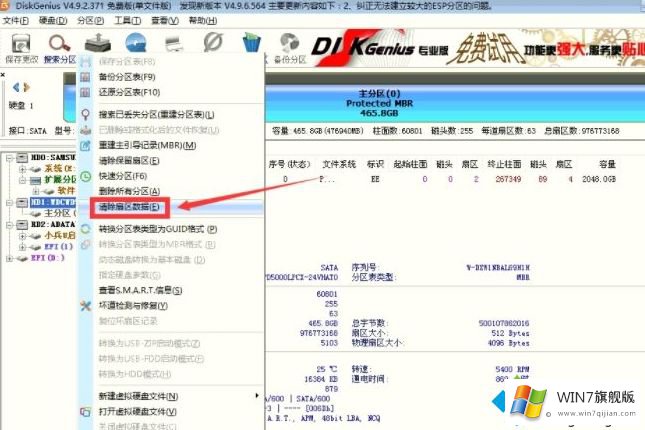The image size is (645, 430).
Task: Click the blue disc quick partition toolbar icon
Action: (x=136, y=43)
